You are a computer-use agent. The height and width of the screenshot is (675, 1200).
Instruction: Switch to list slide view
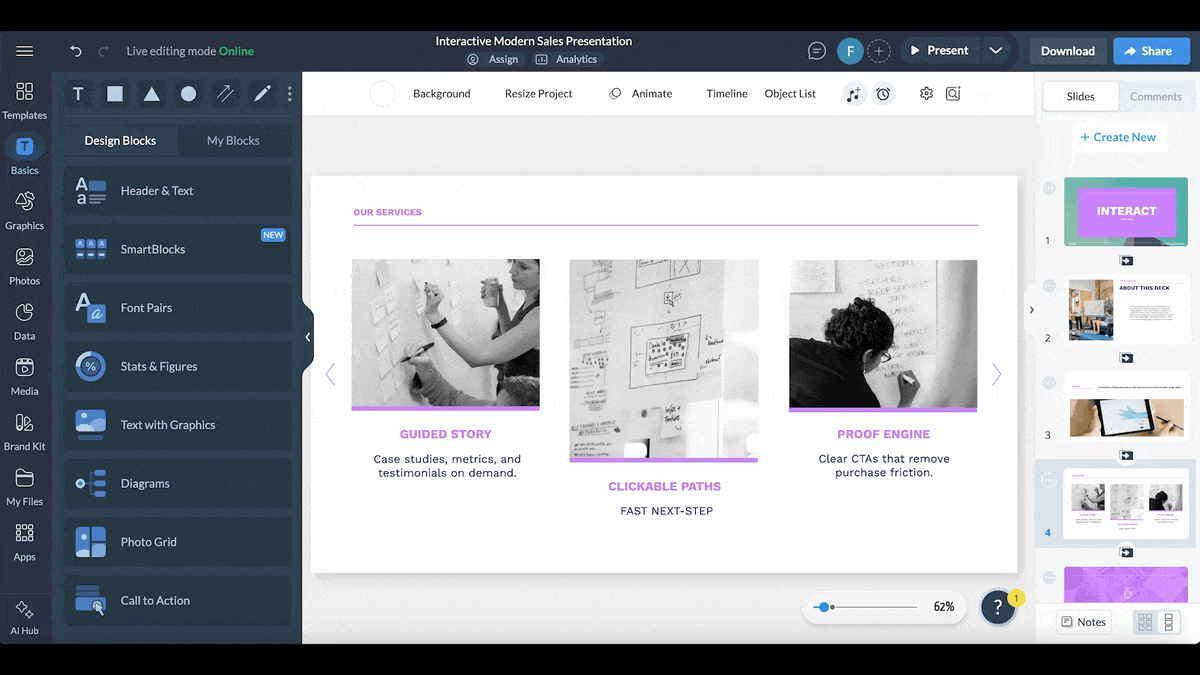(x=1168, y=622)
